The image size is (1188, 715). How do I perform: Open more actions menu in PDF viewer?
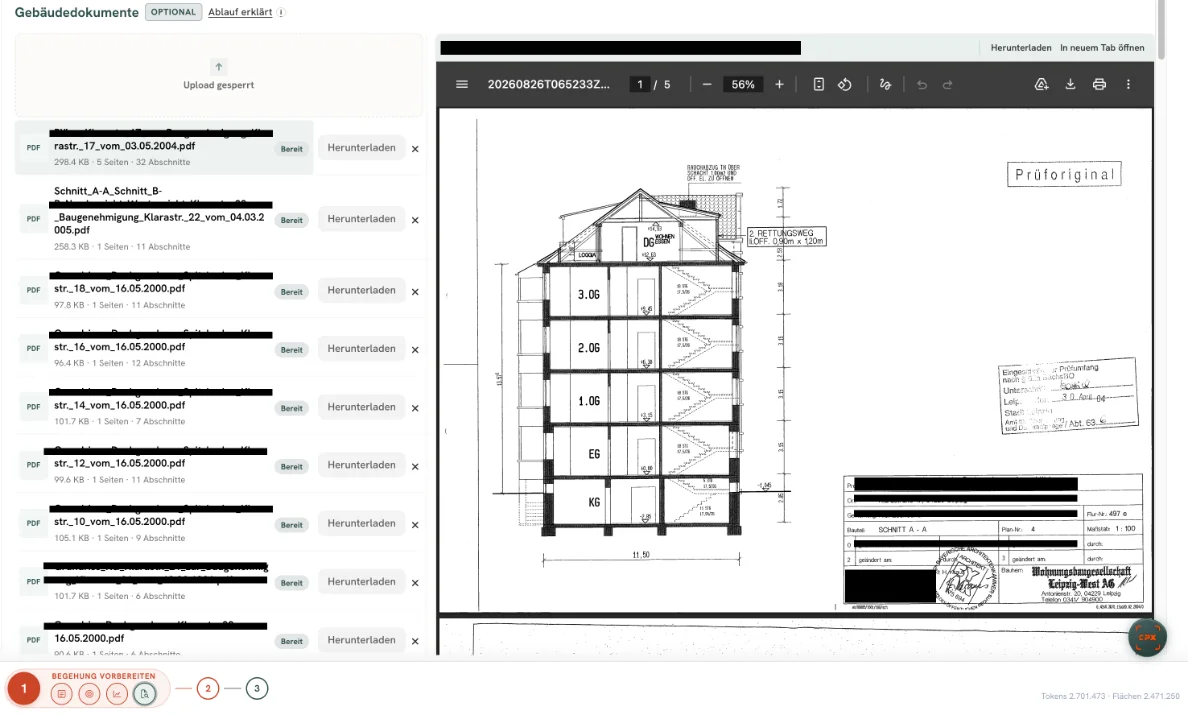pos(1128,84)
